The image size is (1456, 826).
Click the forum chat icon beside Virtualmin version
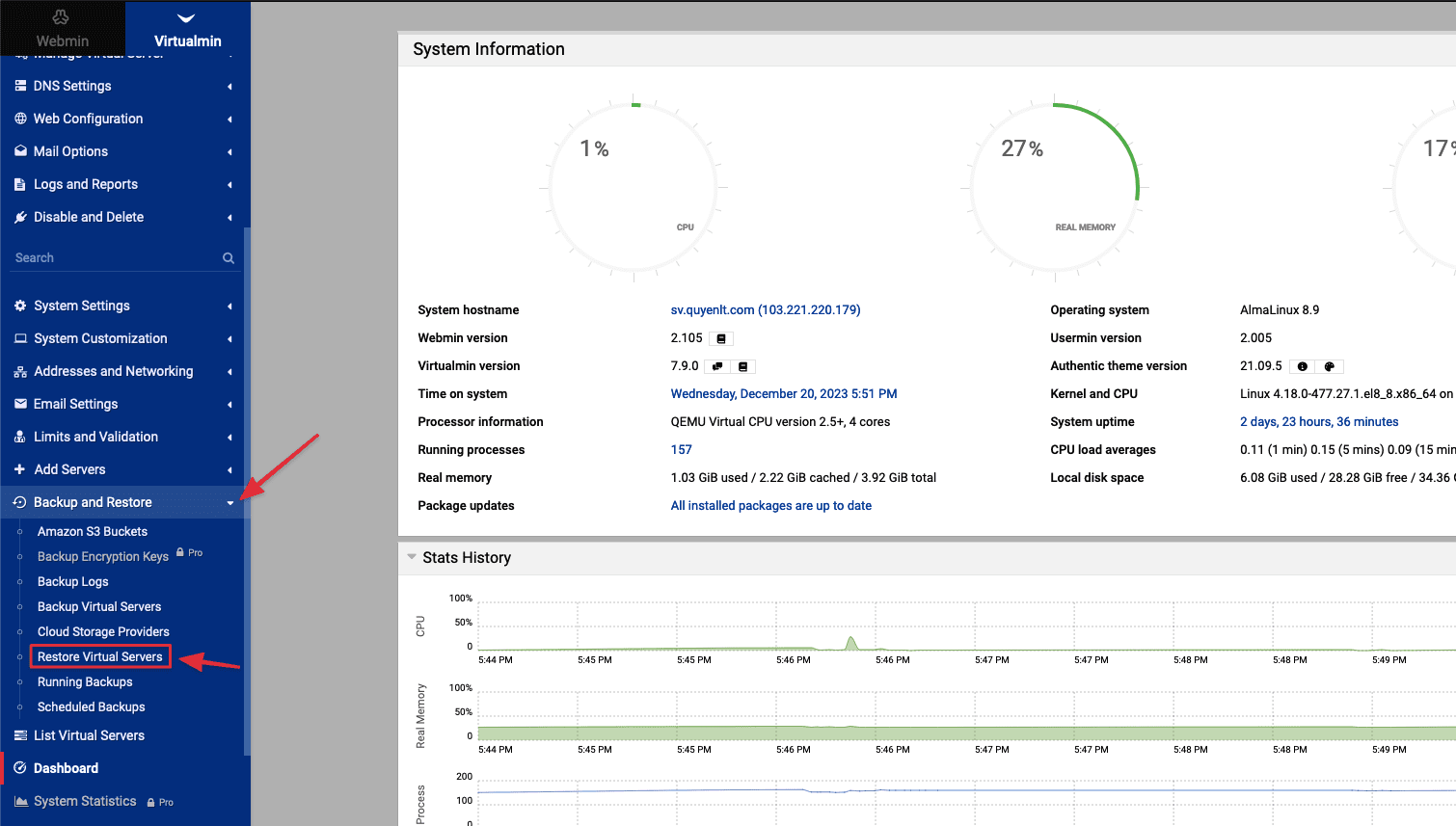[x=716, y=367]
